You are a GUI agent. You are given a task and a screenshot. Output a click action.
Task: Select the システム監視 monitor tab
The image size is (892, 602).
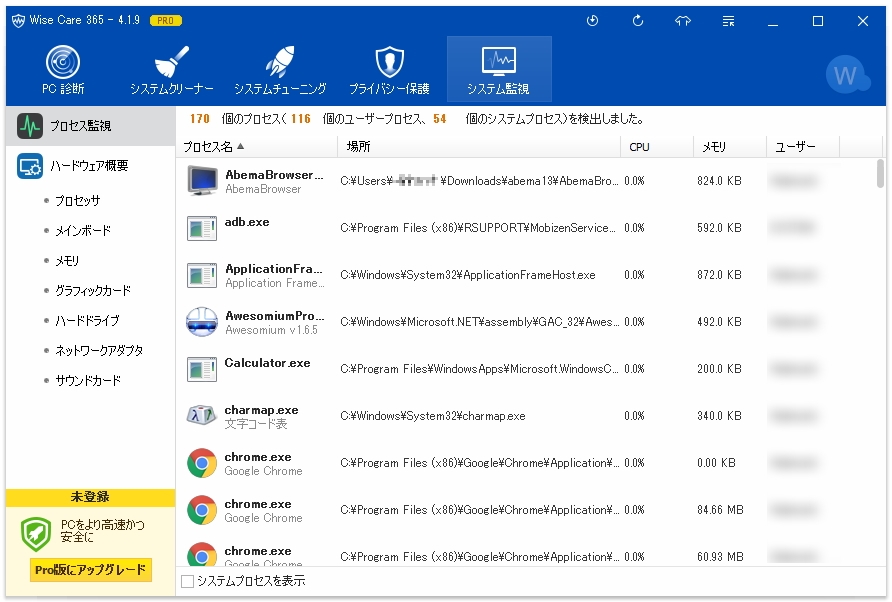tap(499, 69)
